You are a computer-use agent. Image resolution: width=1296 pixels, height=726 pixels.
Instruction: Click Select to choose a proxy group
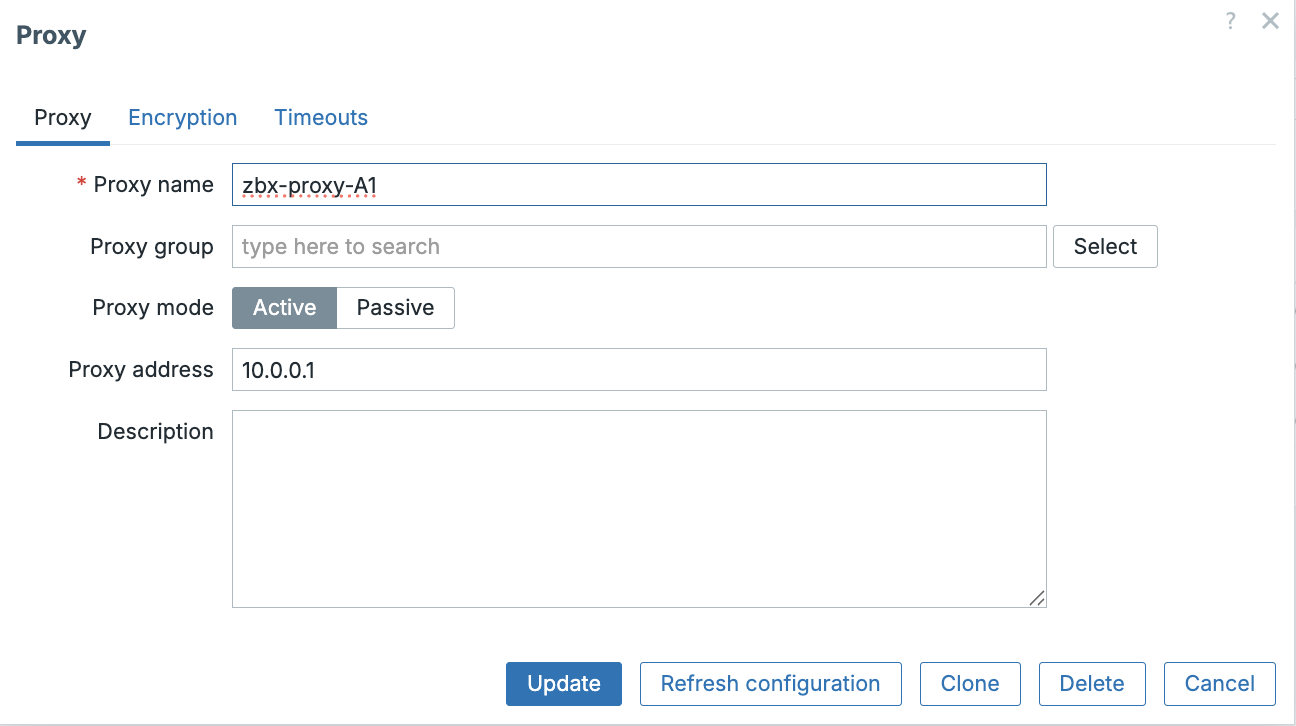click(1104, 246)
